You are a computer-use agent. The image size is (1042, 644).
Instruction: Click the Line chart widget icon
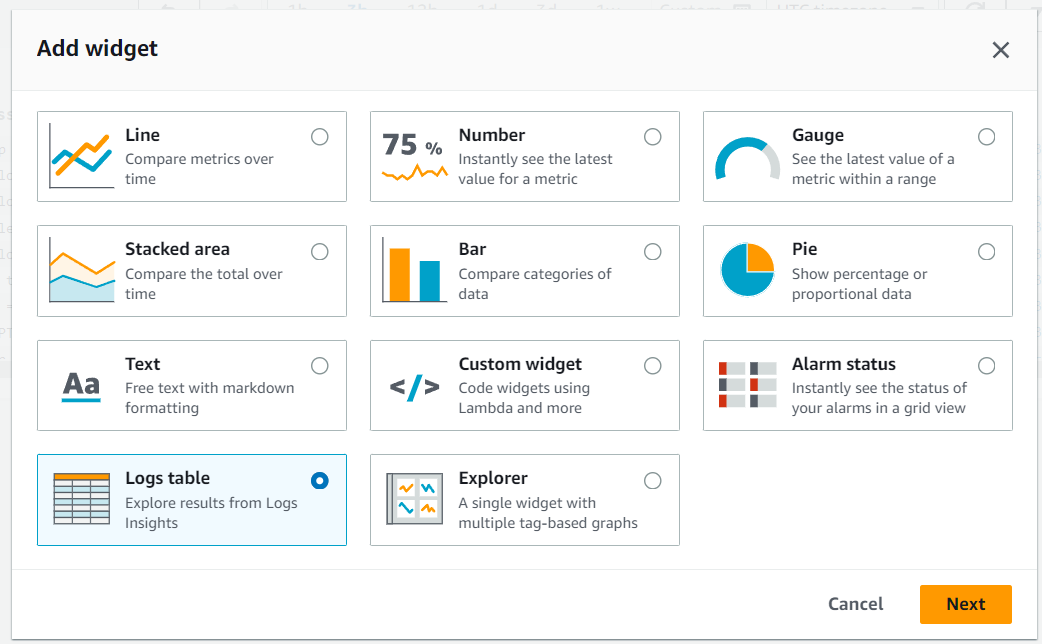(x=80, y=157)
